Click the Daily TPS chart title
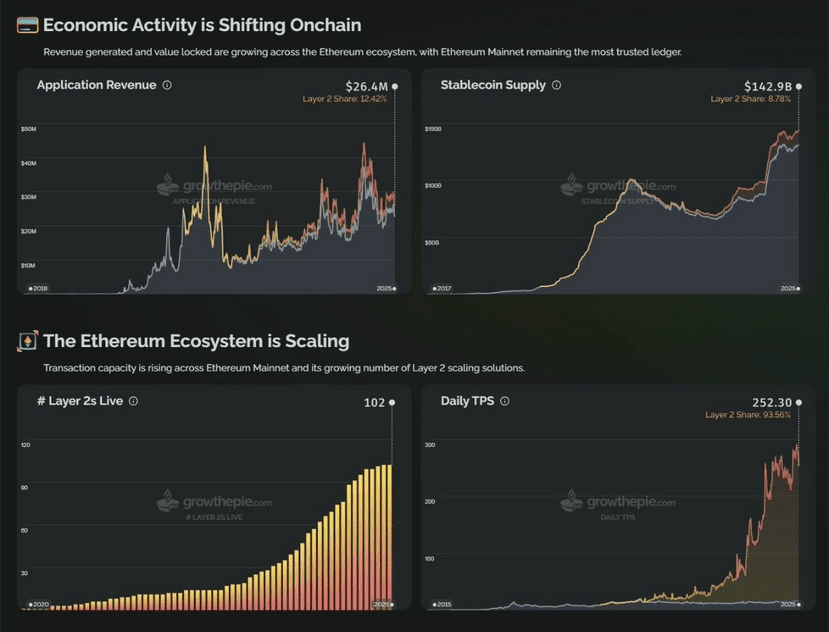Image resolution: width=829 pixels, height=632 pixels. 467,401
